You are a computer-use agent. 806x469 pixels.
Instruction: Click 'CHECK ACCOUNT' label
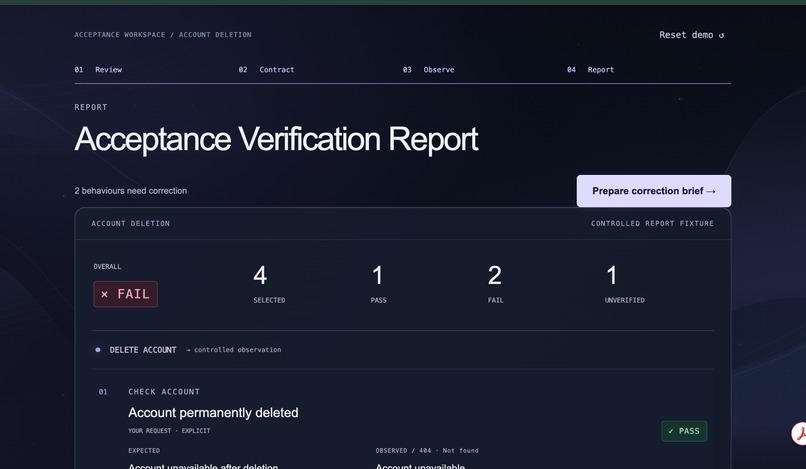click(164, 392)
